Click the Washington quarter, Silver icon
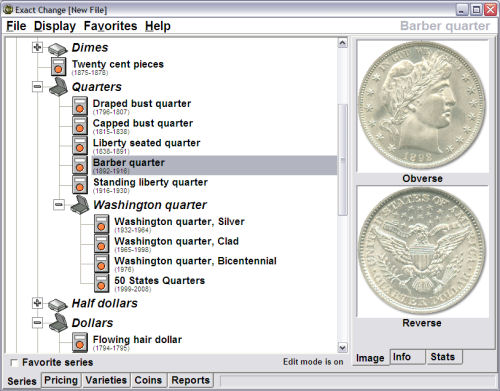The height and width of the screenshot is (391, 500). tap(101, 224)
